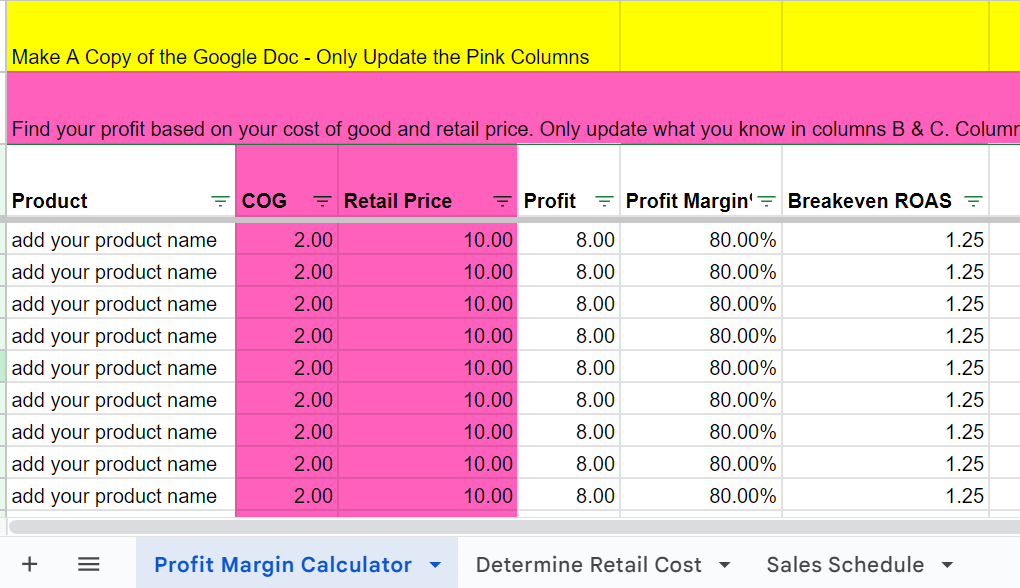Select the last visible row's Breakeven ROAS 1.25
The width and height of the screenshot is (1020, 588).
click(885, 496)
